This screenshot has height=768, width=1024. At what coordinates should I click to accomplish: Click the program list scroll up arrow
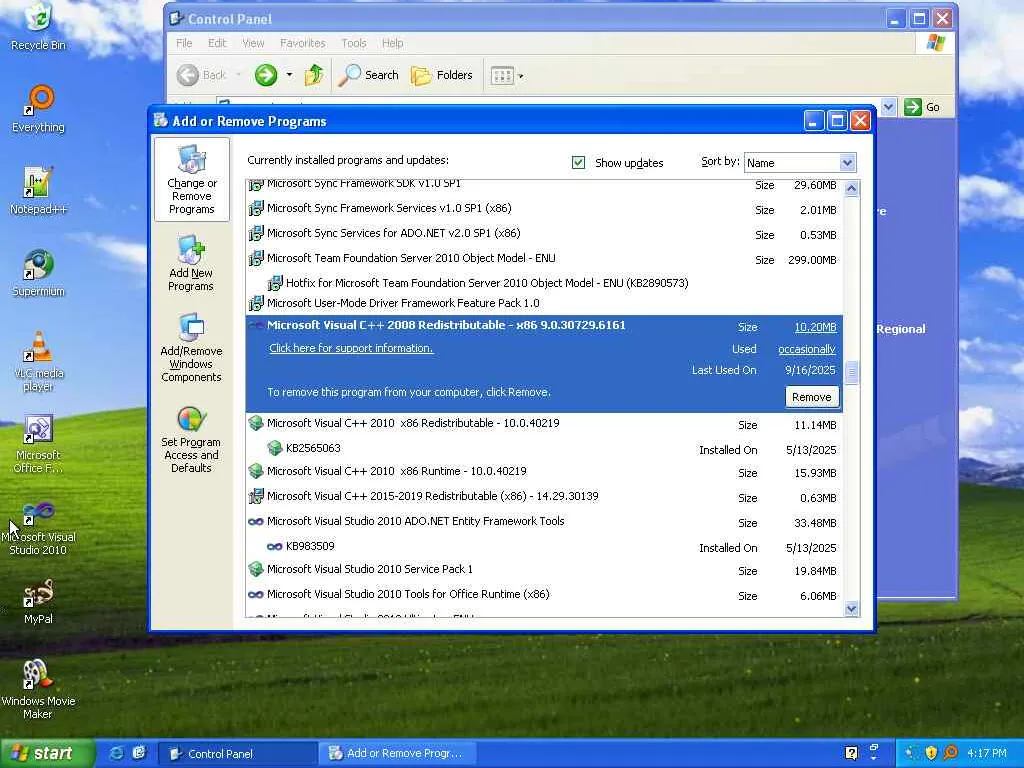[x=852, y=189]
